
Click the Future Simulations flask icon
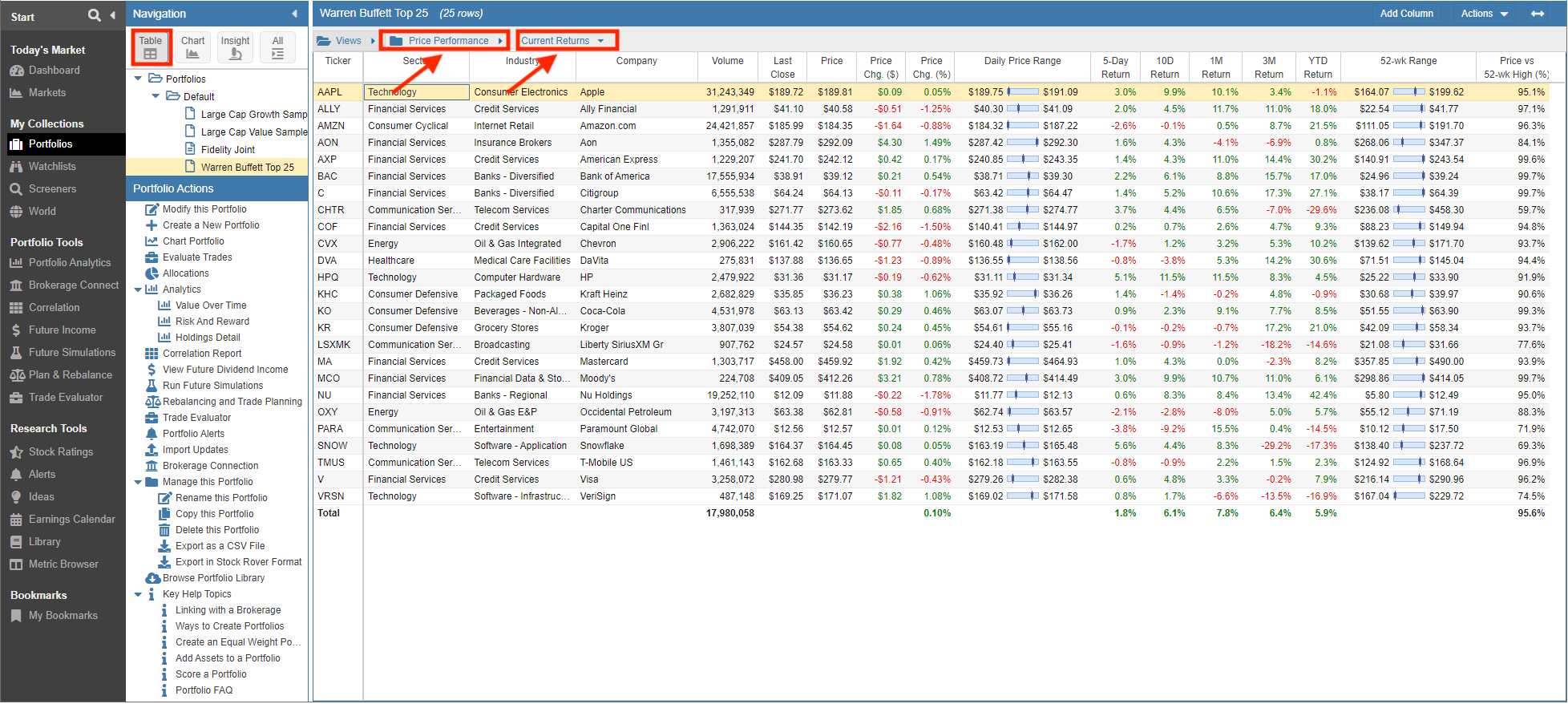click(17, 353)
